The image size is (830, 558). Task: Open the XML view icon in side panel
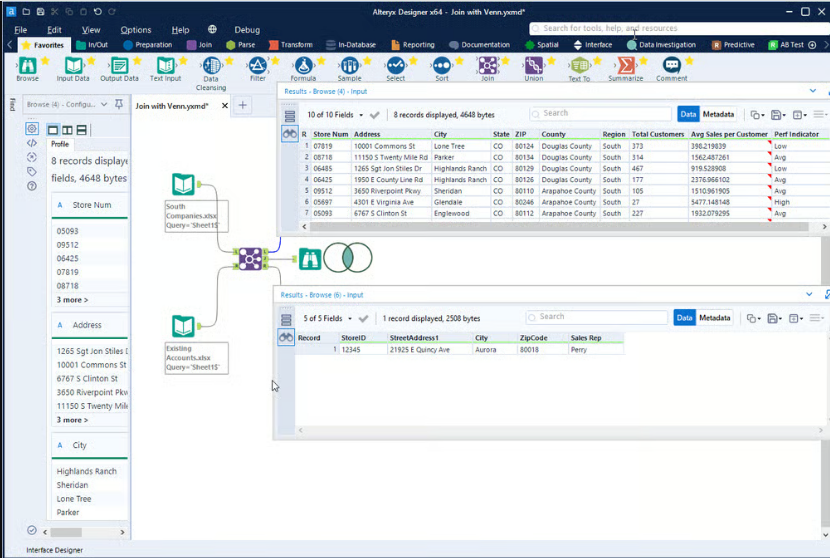tap(32, 143)
